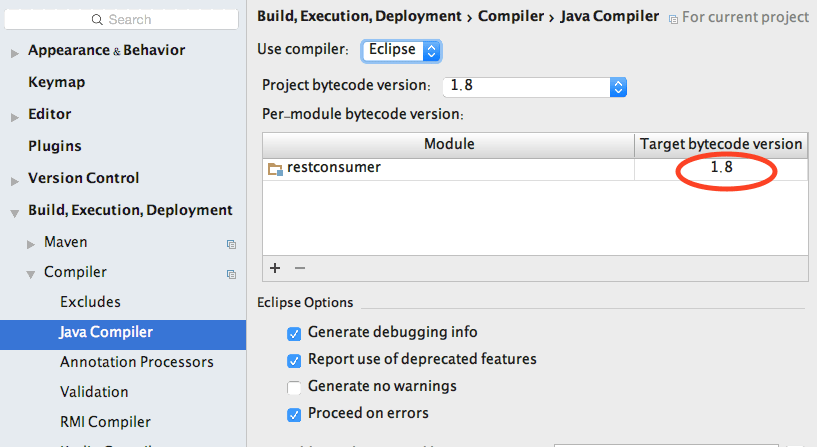
Task: Click restconsumer module folder icon
Action: (x=275, y=169)
